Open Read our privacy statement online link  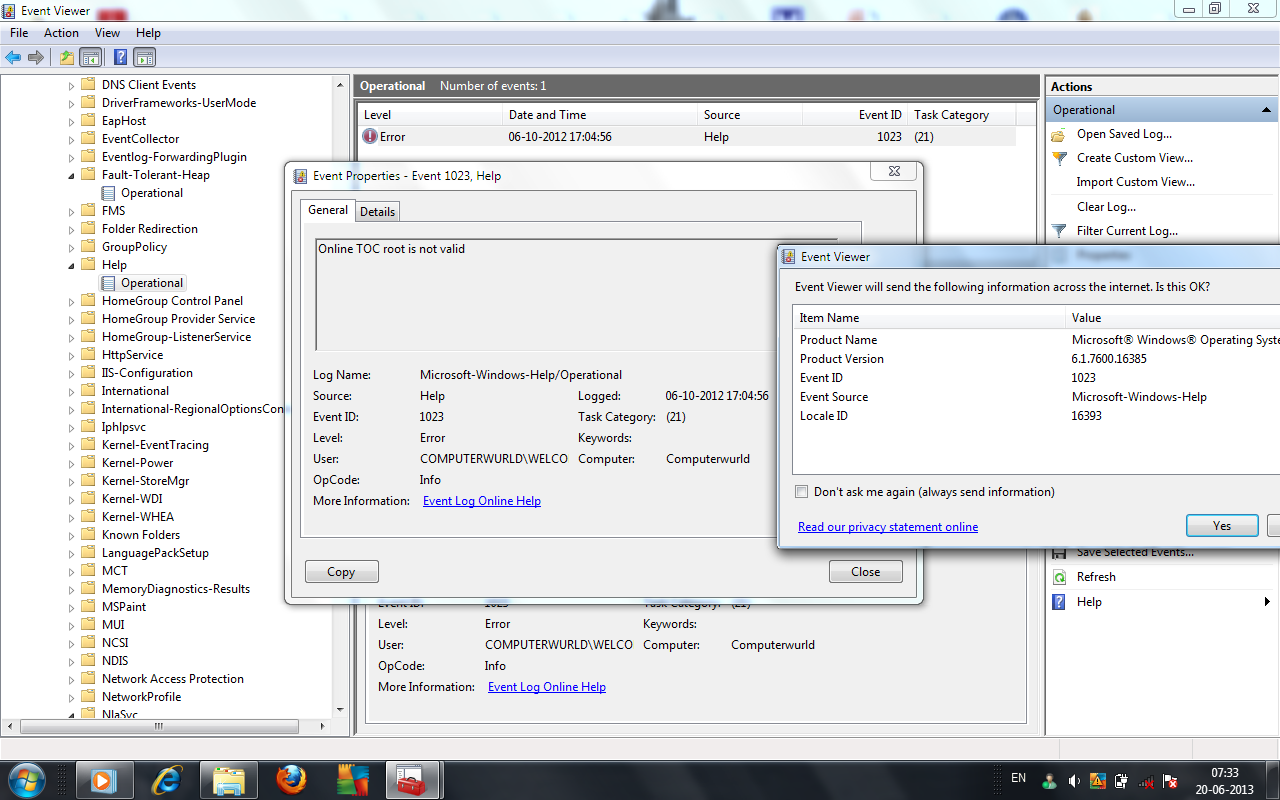888,527
